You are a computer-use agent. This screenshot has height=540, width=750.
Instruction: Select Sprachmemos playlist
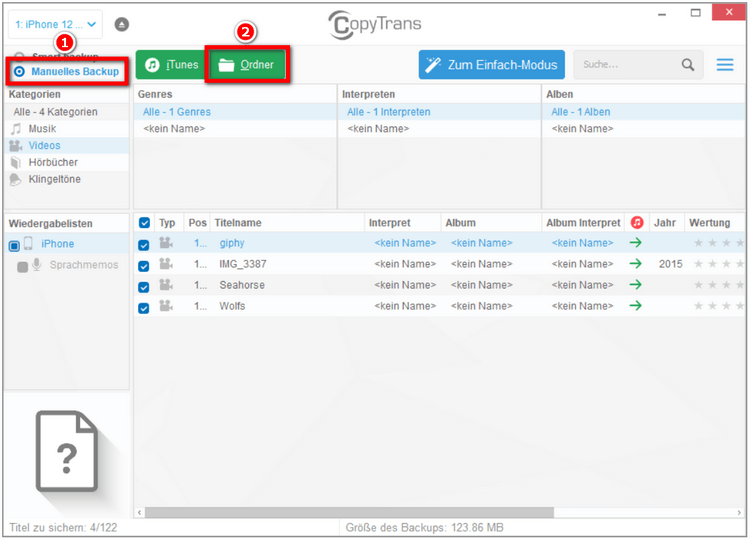[x=84, y=265]
